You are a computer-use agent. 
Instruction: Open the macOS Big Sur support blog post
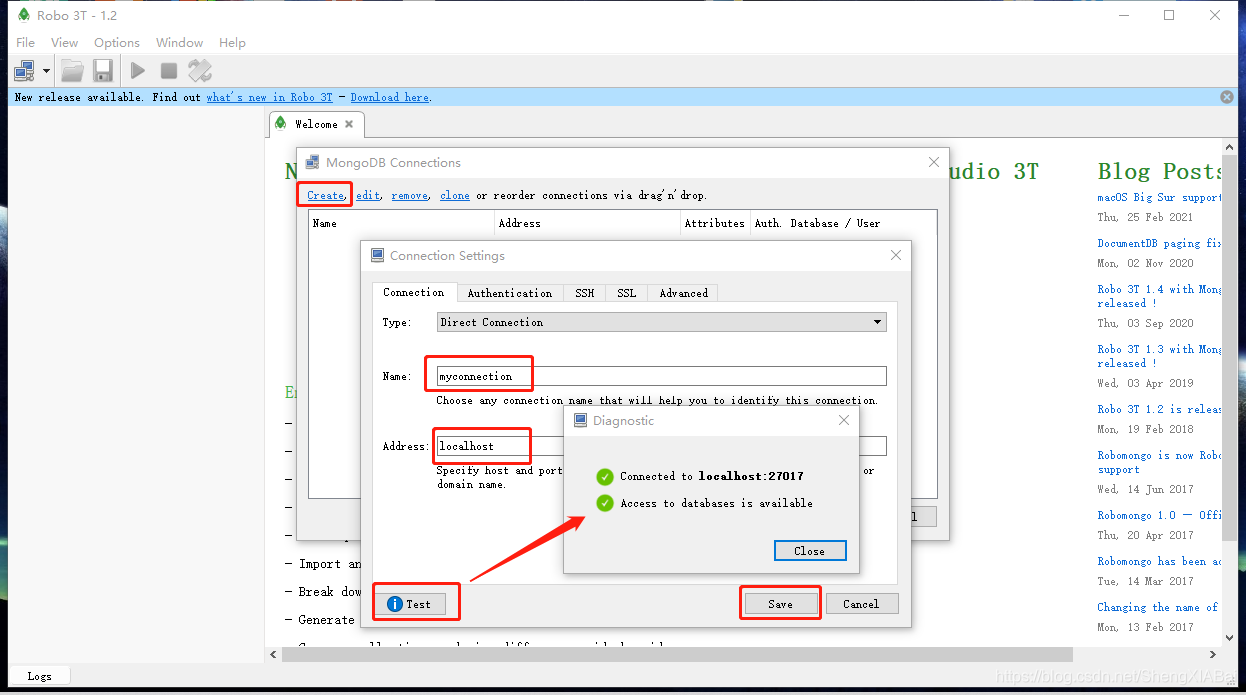pyautogui.click(x=1160, y=198)
